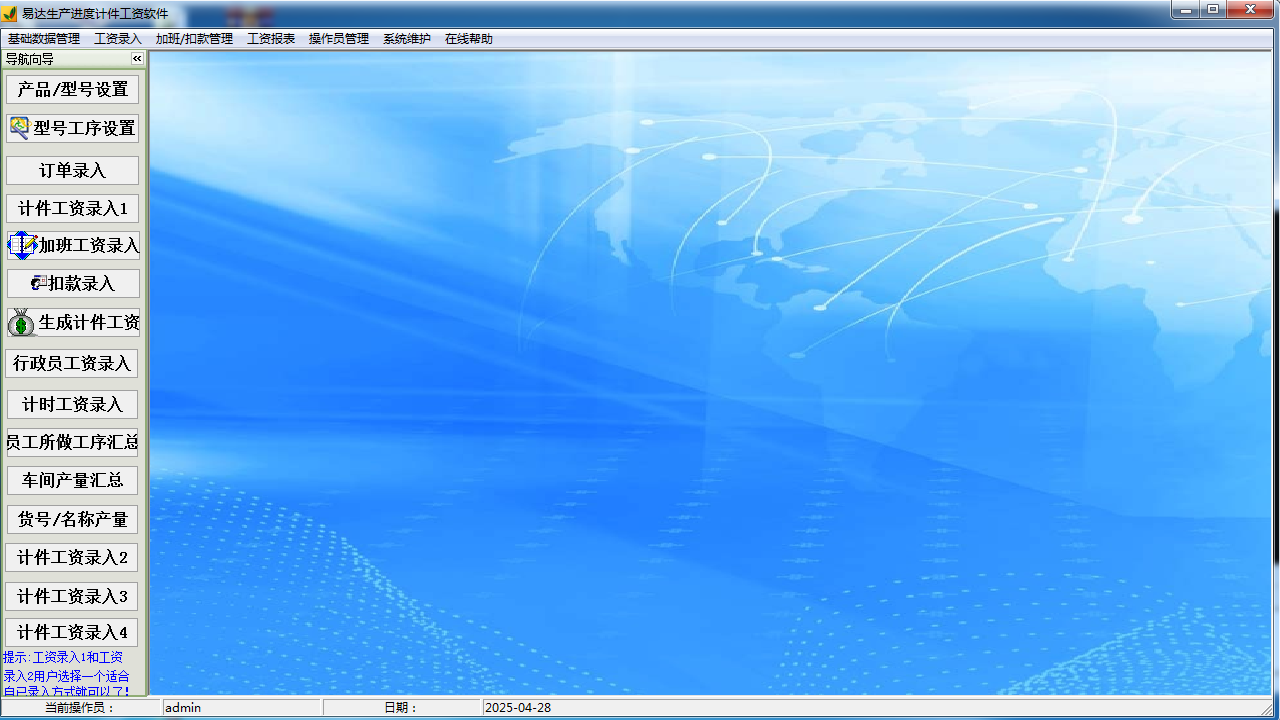Image resolution: width=1280 pixels, height=720 pixels.
Task: Open the 在线帮助 menu
Action: 469,39
